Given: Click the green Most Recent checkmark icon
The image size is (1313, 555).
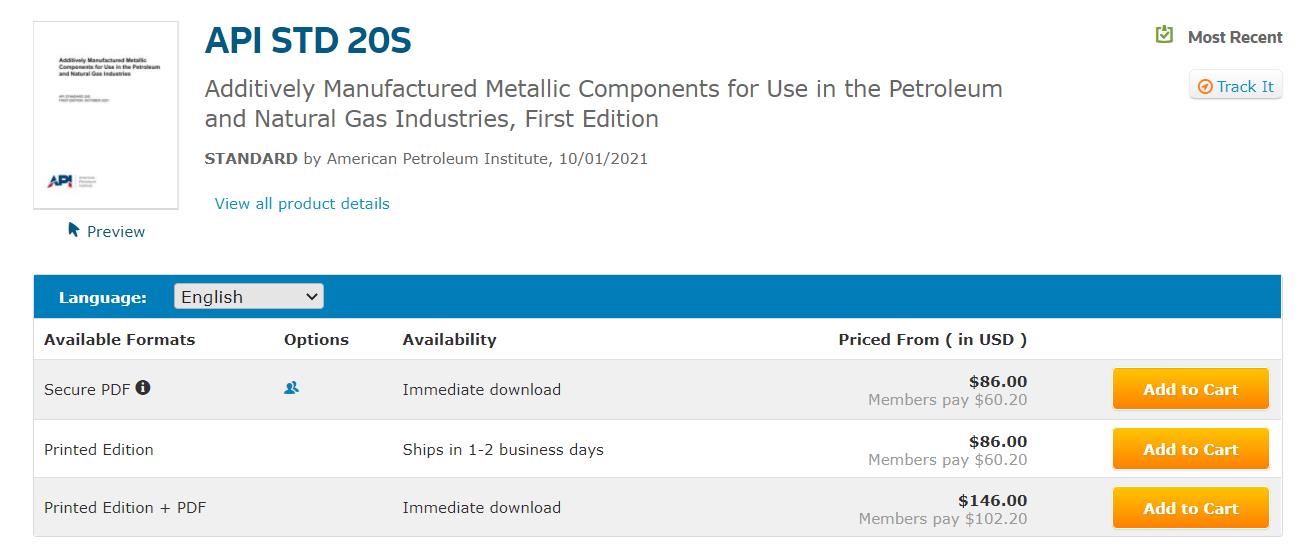Looking at the screenshot, I should [1164, 36].
